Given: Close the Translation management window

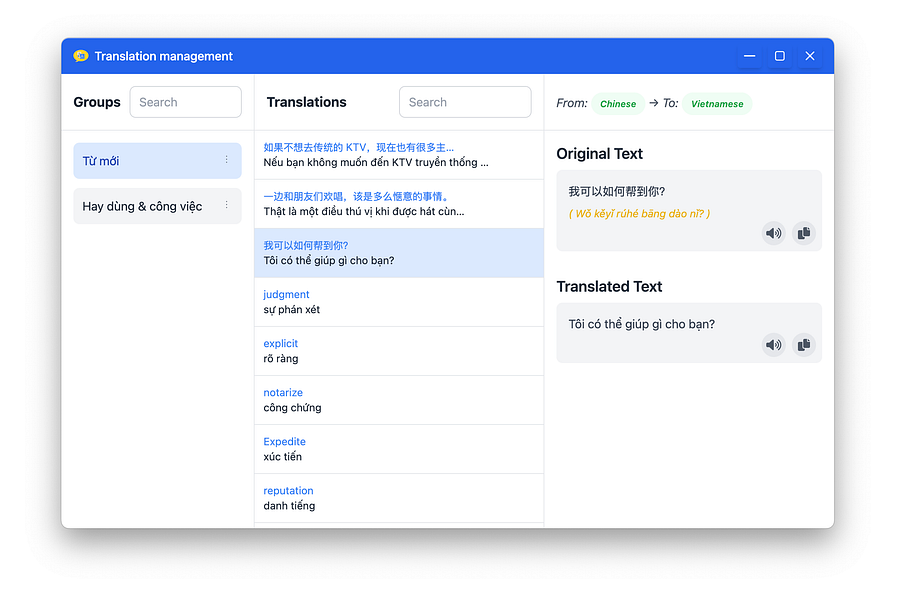Looking at the screenshot, I should [x=809, y=55].
